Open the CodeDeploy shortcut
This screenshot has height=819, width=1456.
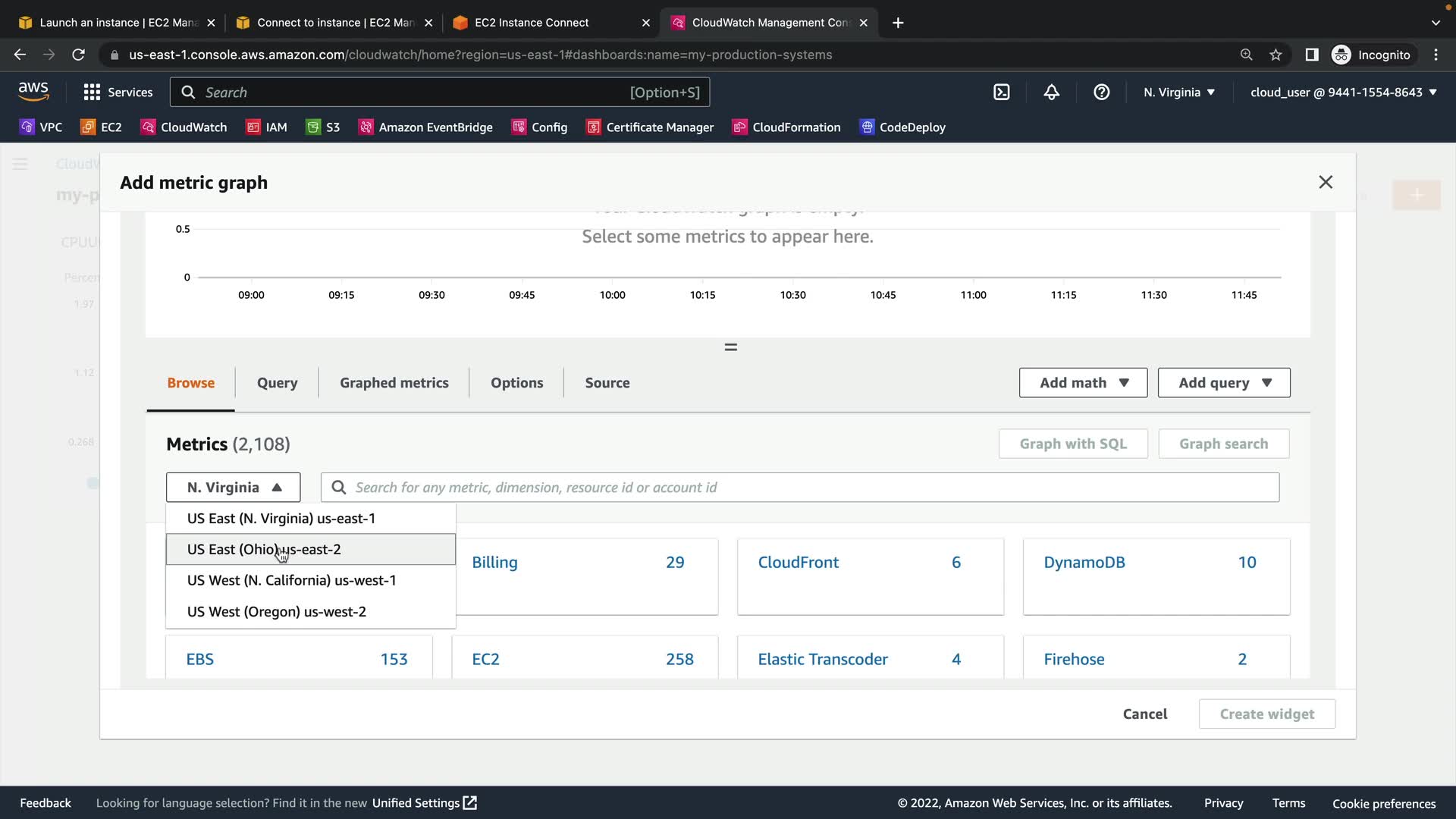point(902,127)
